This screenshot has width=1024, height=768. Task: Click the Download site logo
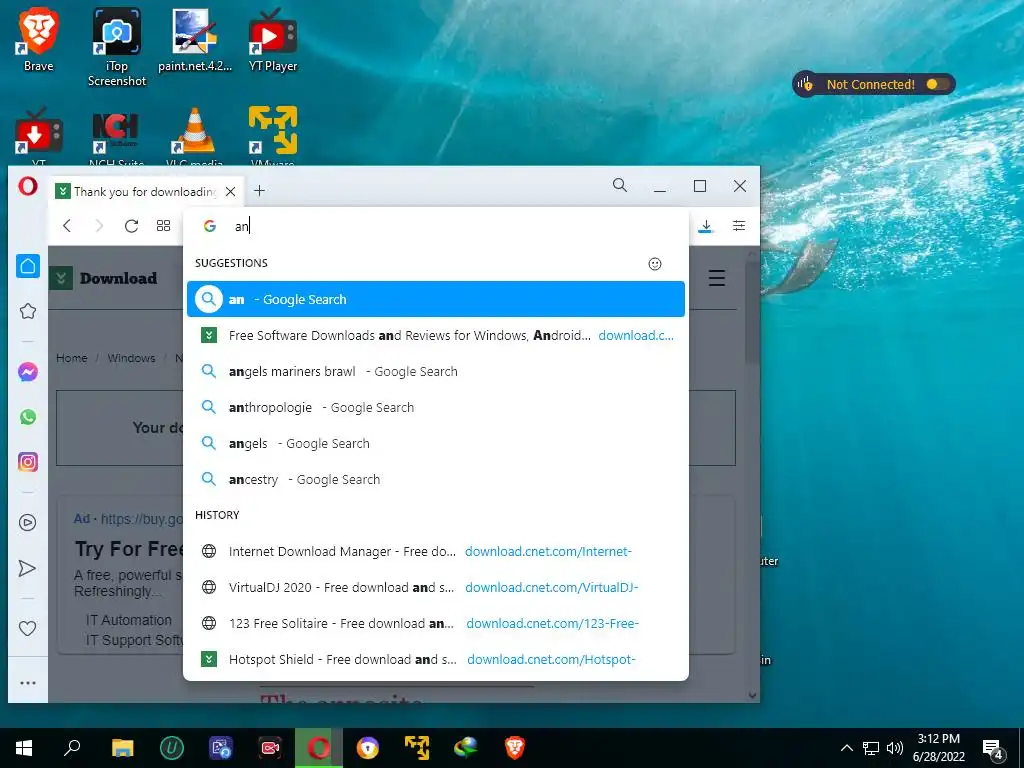(x=103, y=278)
